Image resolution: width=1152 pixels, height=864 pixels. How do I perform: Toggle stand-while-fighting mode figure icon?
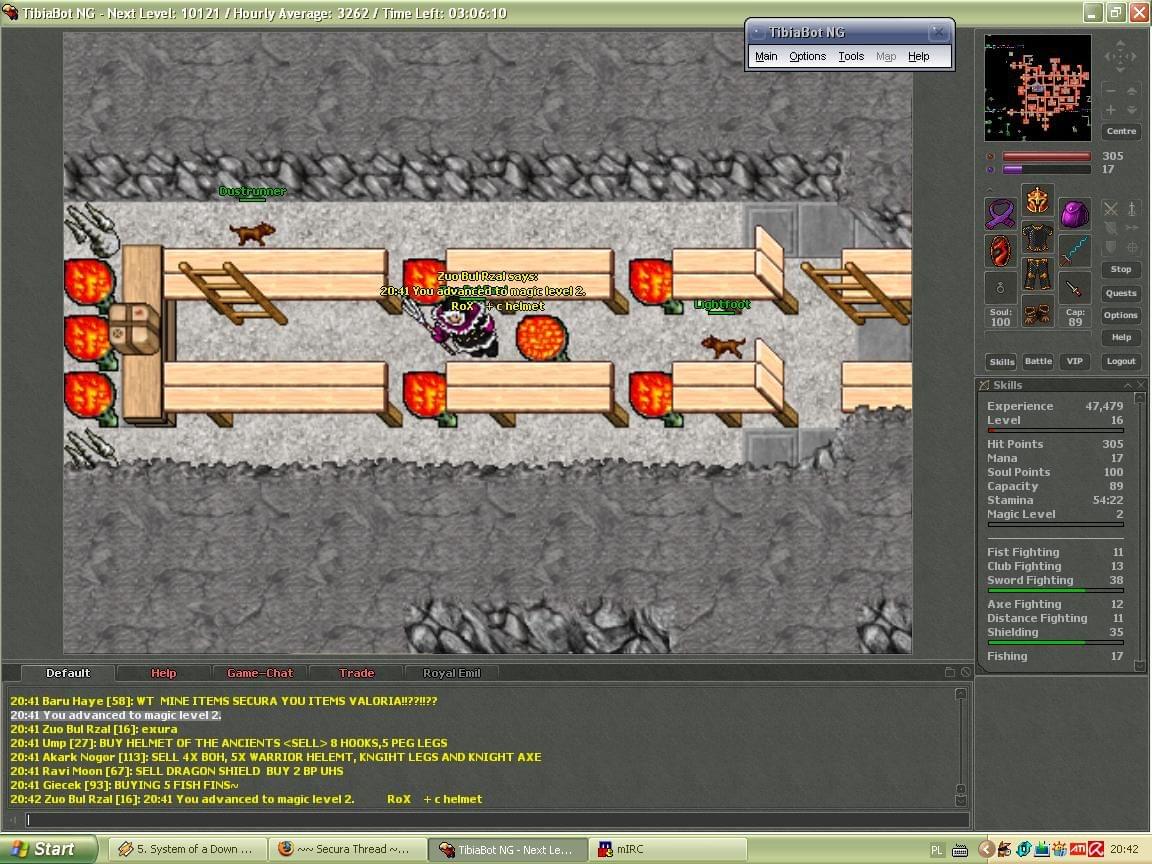click(1131, 209)
